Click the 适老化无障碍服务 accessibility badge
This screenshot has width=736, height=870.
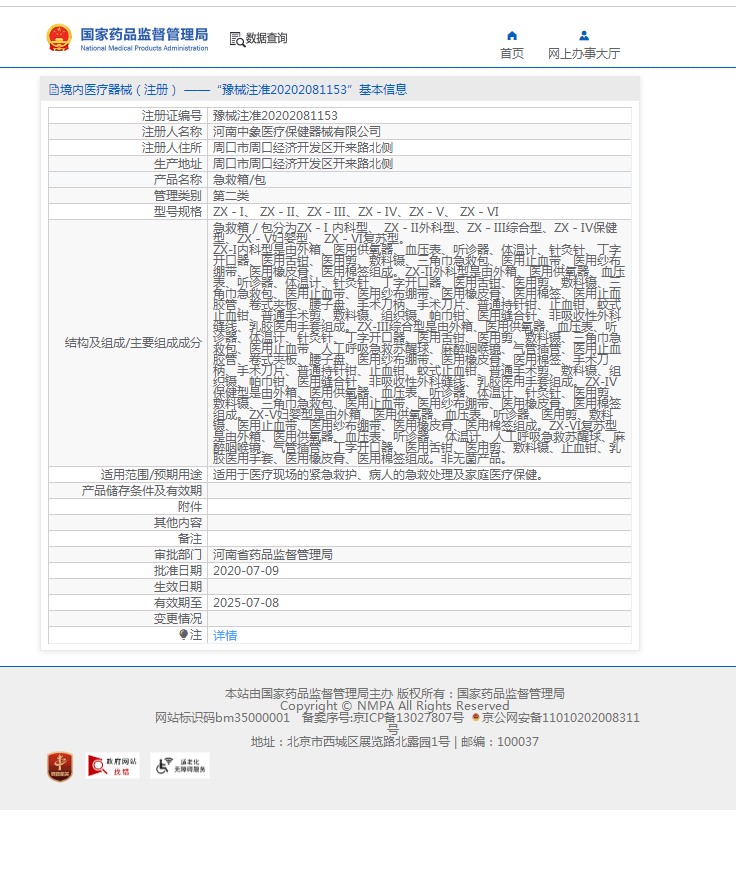[x=180, y=766]
